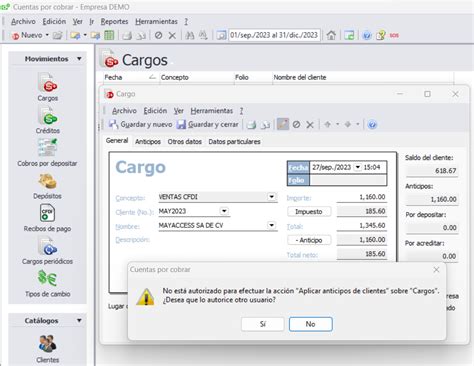
Task: Click the open folder icon in main toolbar
Action: (58, 35)
